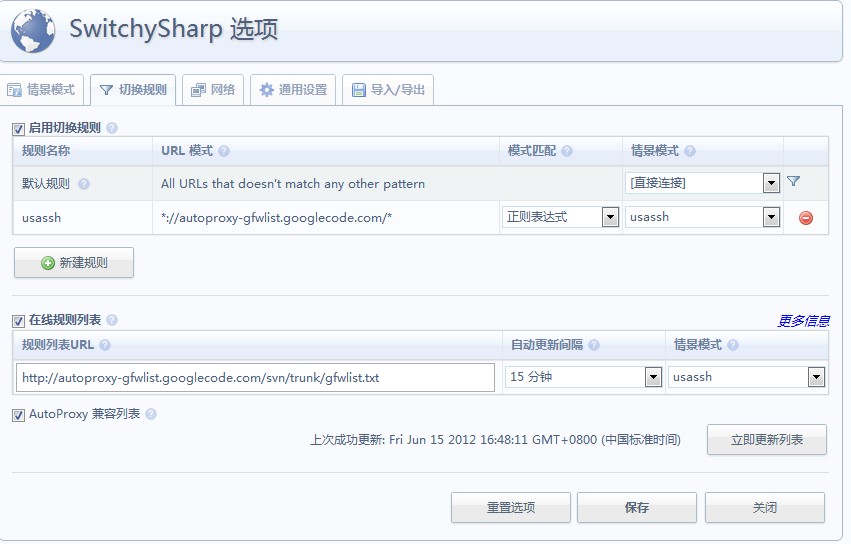Switch to 切换规则 tab
This screenshot has width=851, height=544.
pyautogui.click(x=133, y=90)
